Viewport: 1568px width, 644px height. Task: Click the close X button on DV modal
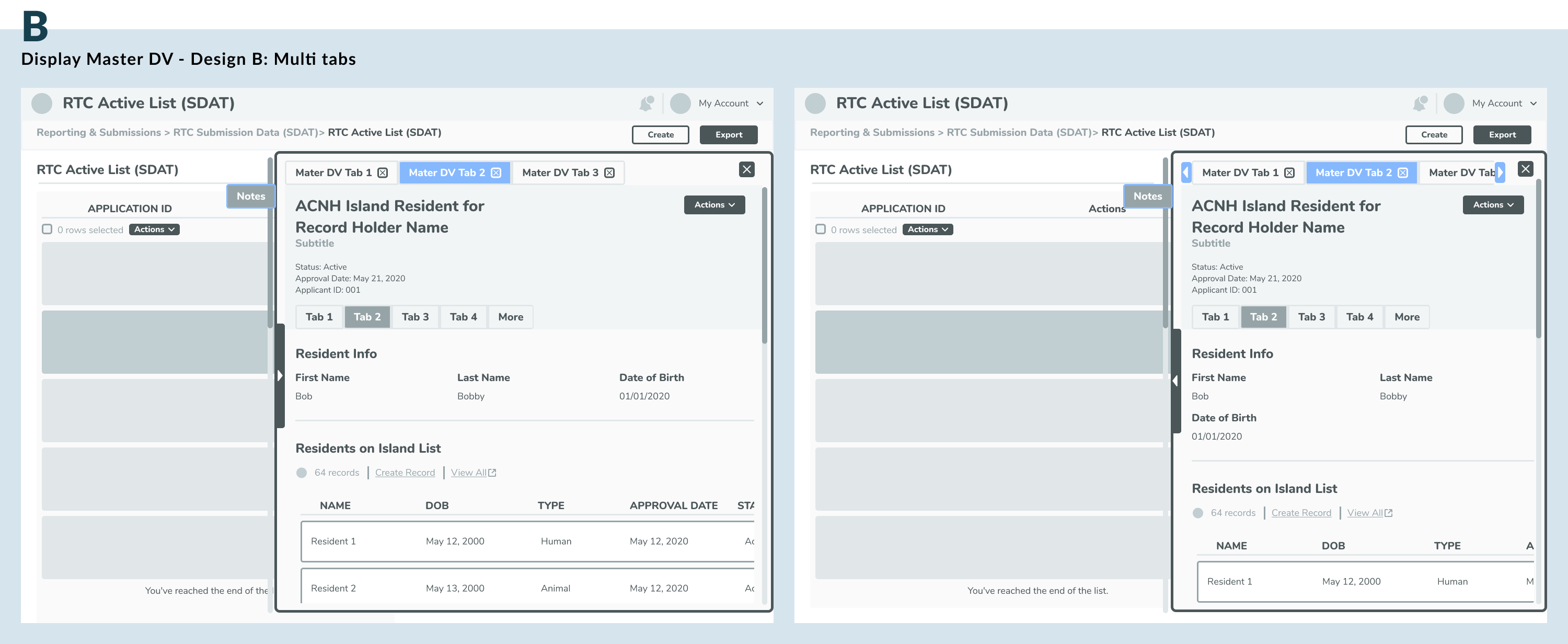[x=747, y=167]
